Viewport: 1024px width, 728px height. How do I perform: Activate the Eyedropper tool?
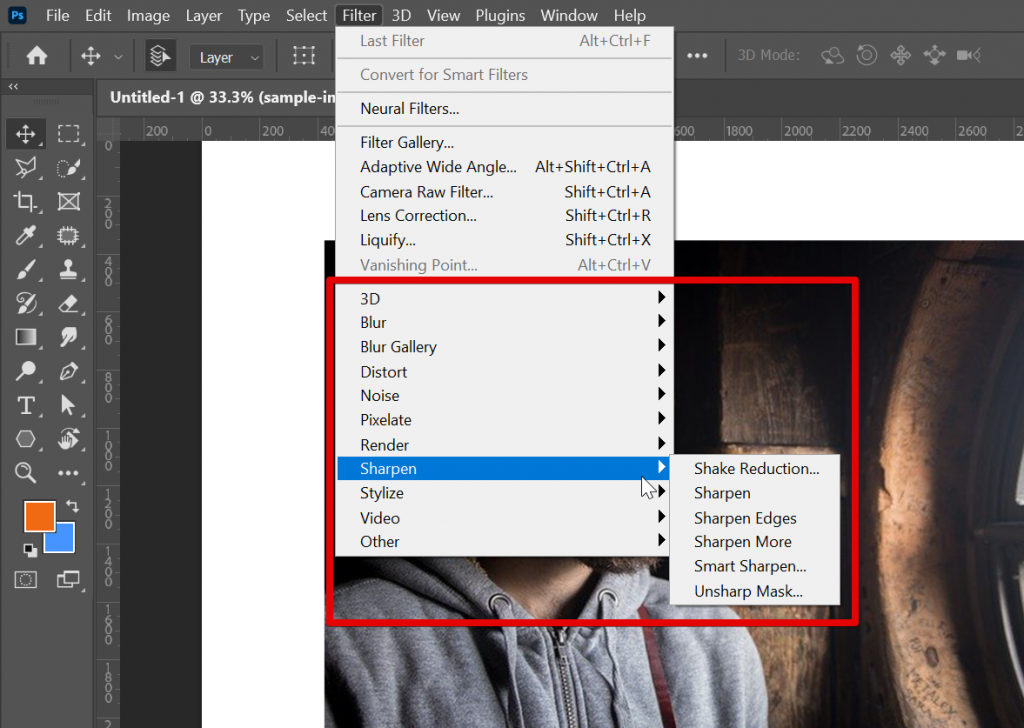click(x=28, y=236)
